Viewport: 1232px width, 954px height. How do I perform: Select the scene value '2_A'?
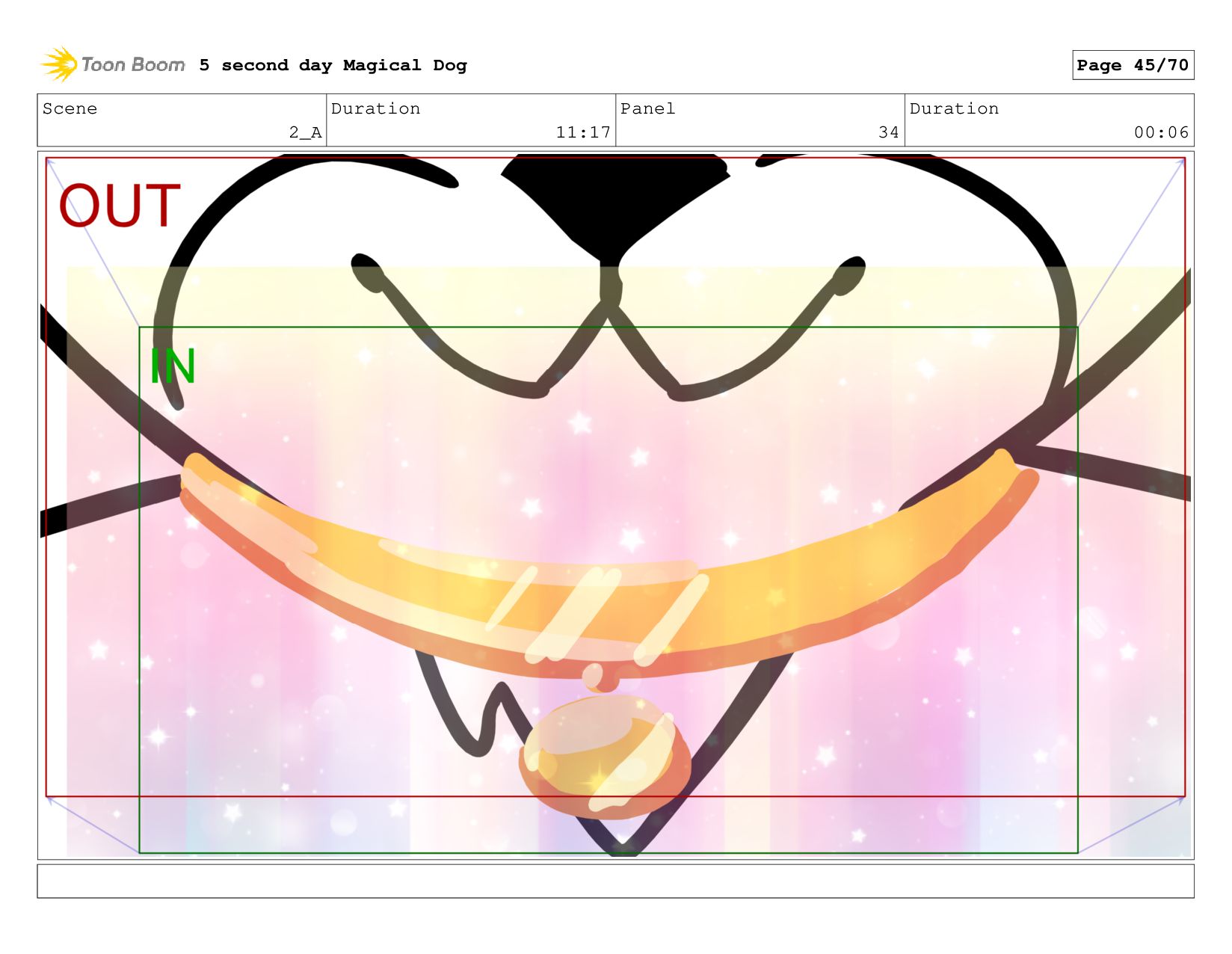click(x=305, y=132)
